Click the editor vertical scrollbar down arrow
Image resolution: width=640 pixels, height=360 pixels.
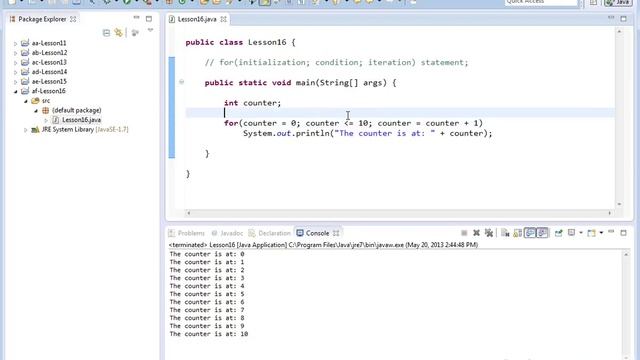620,204
